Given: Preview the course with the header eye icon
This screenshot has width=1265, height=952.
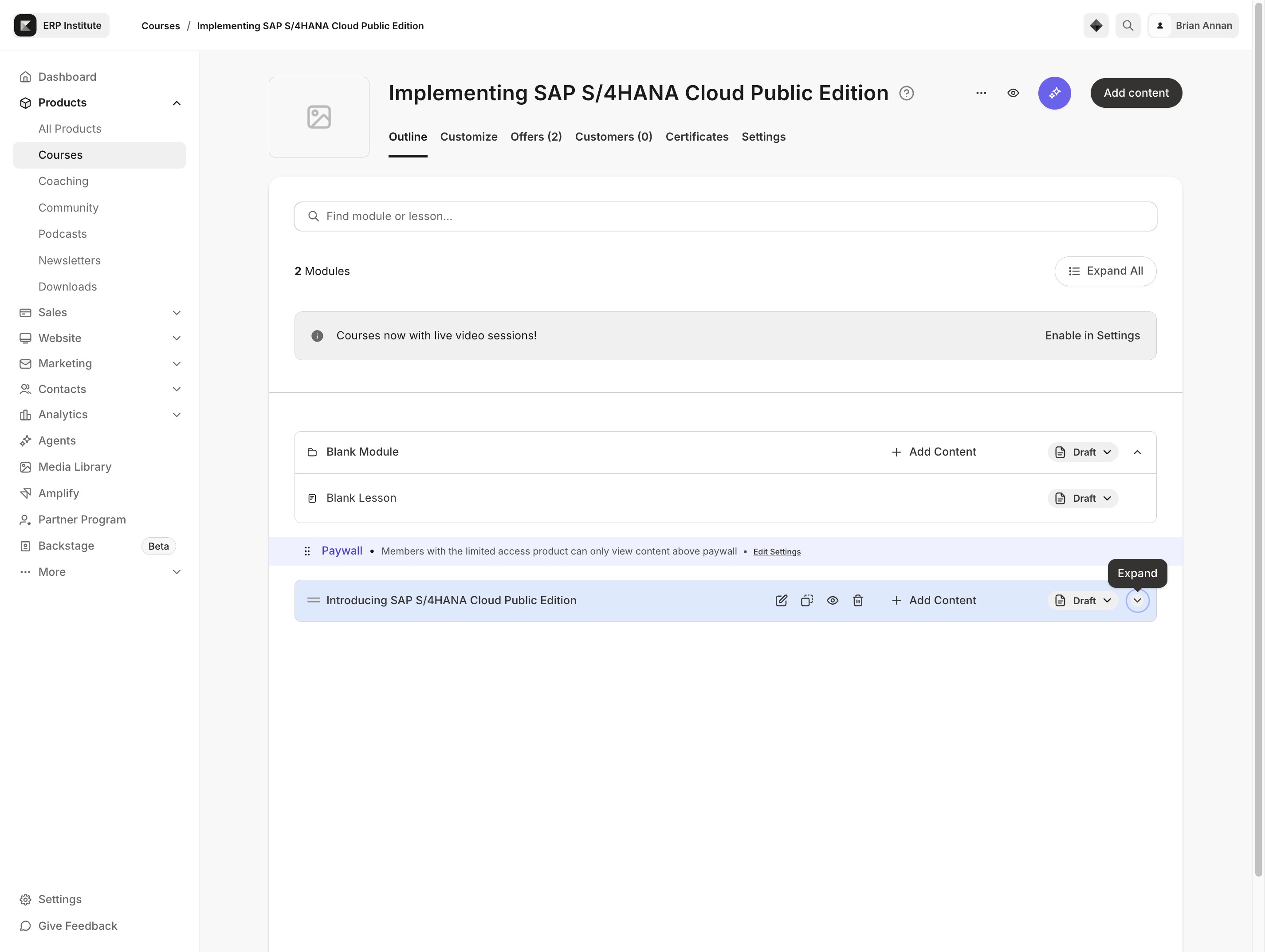Looking at the screenshot, I should tap(1013, 93).
